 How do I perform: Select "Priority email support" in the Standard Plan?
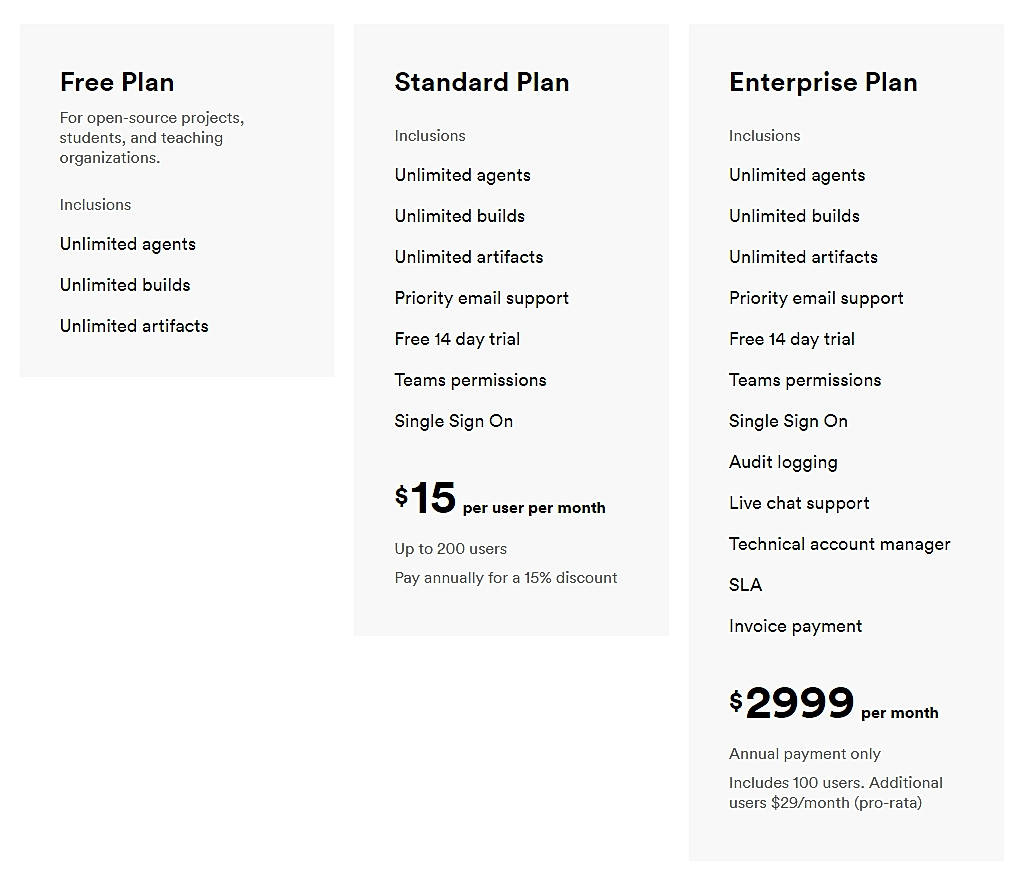tap(481, 298)
